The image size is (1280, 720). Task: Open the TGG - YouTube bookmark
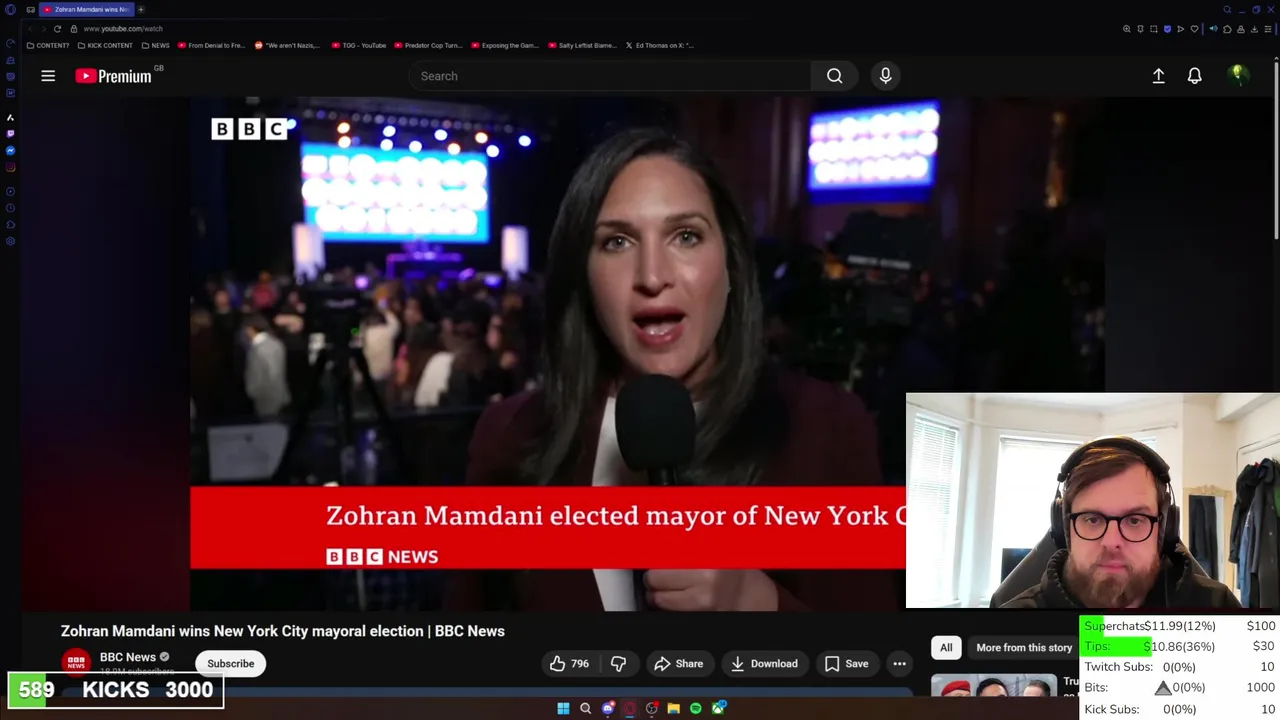tap(358, 45)
